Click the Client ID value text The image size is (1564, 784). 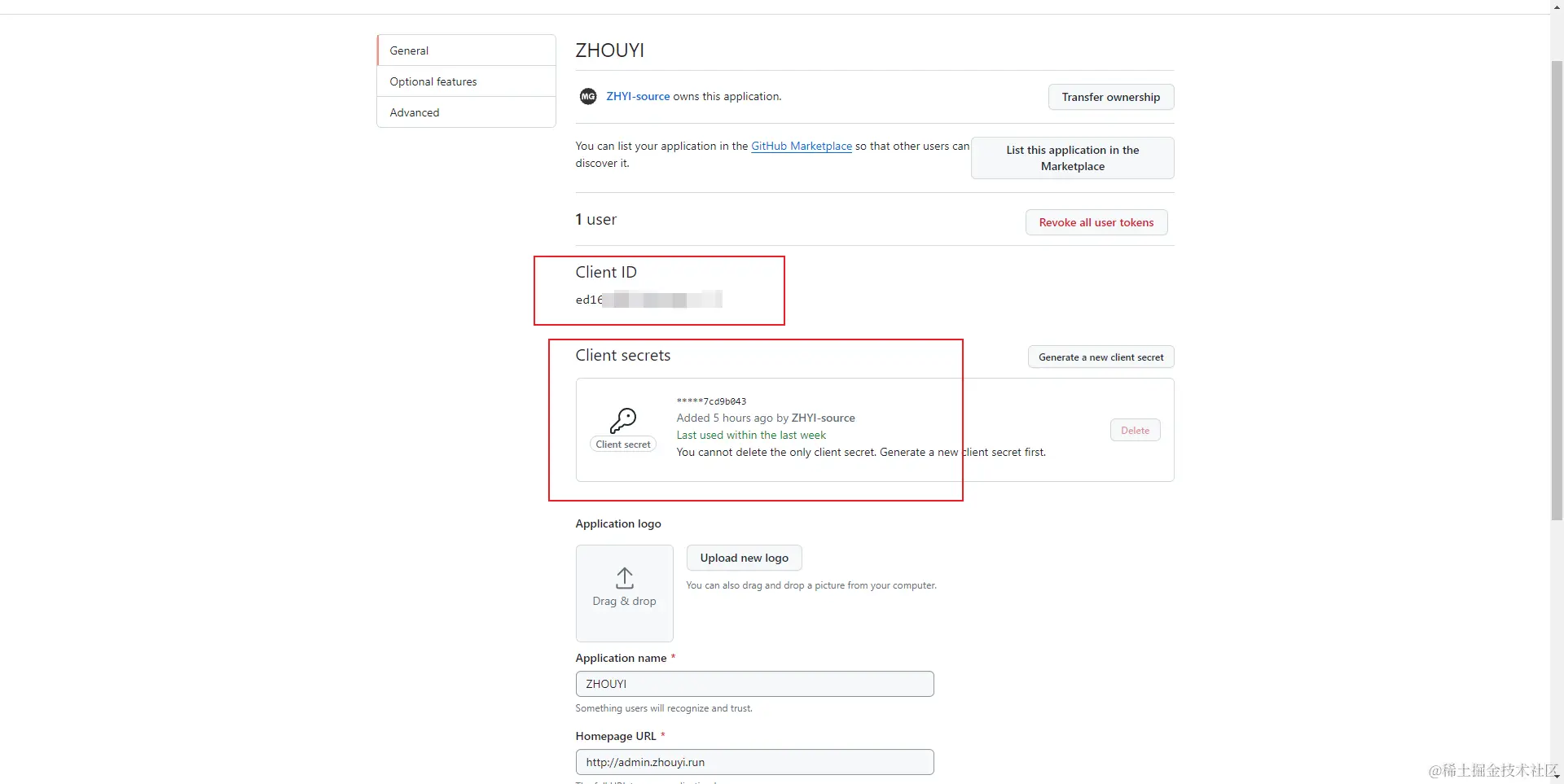pyautogui.click(x=648, y=300)
